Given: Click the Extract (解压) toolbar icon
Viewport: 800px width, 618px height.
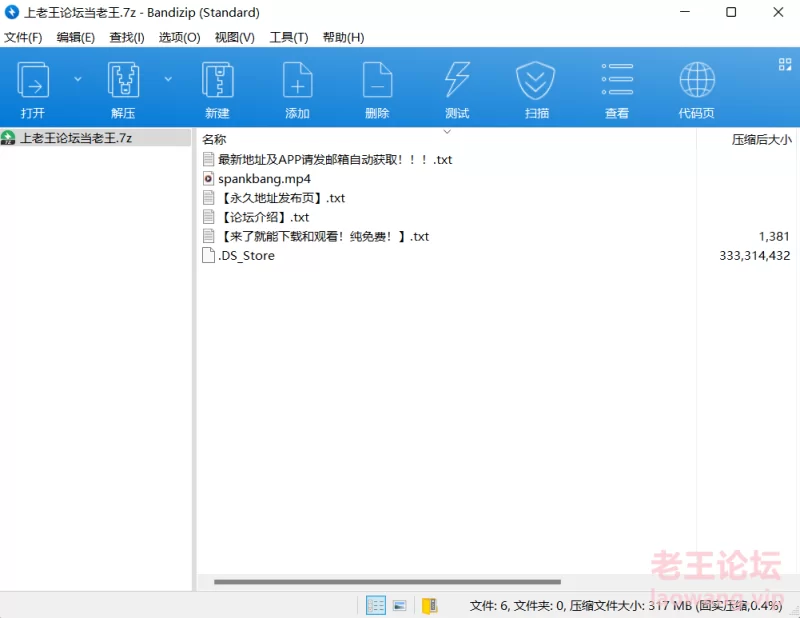Looking at the screenshot, I should click(123, 80).
